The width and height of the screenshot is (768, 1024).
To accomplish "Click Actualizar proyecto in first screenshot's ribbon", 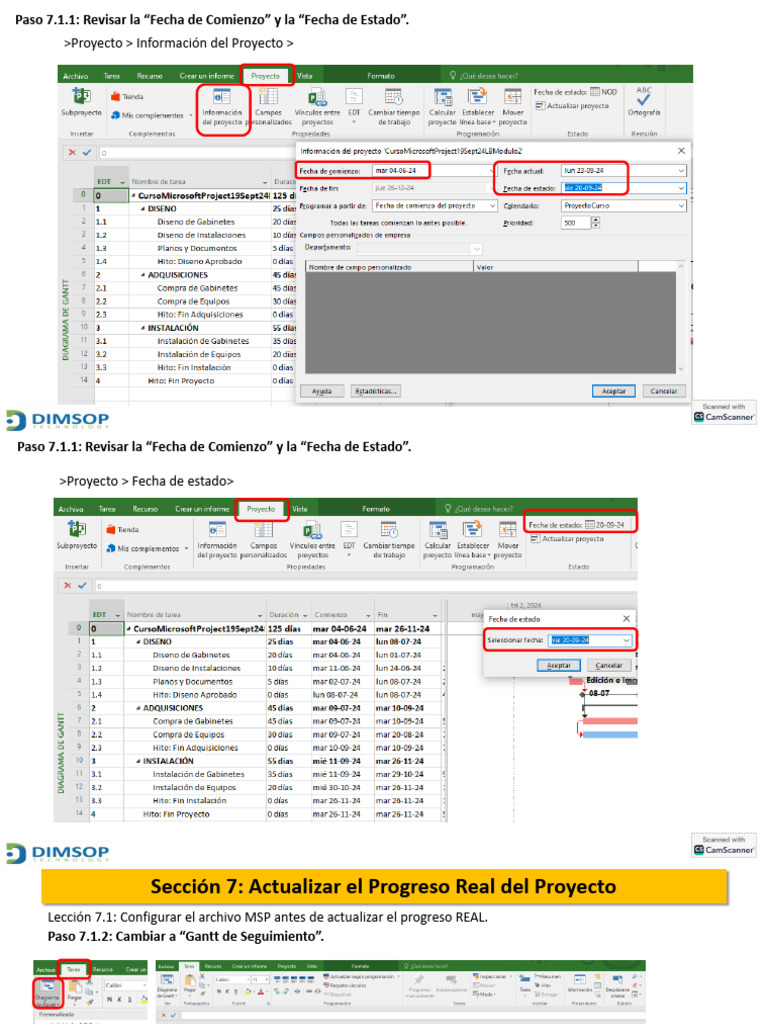I will (x=572, y=106).
